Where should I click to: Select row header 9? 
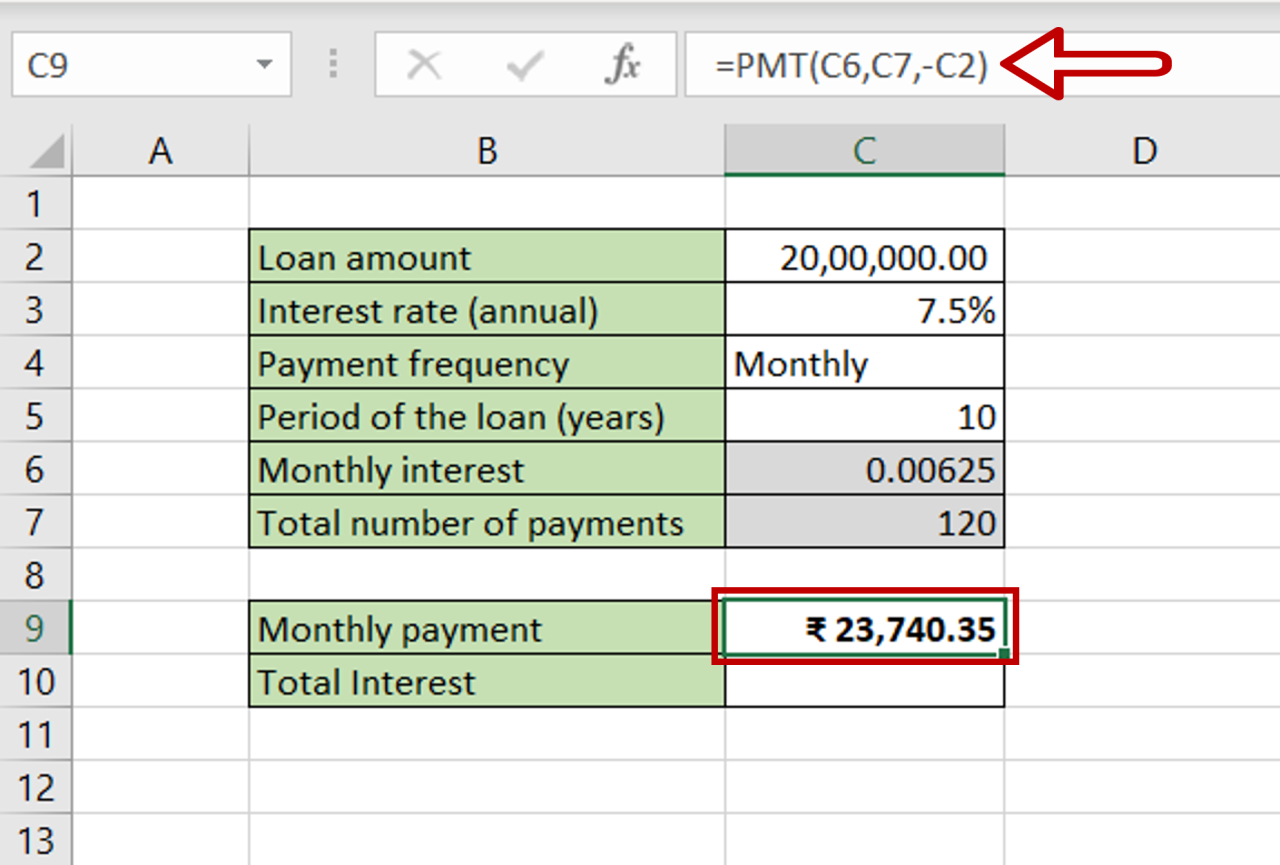click(37, 628)
